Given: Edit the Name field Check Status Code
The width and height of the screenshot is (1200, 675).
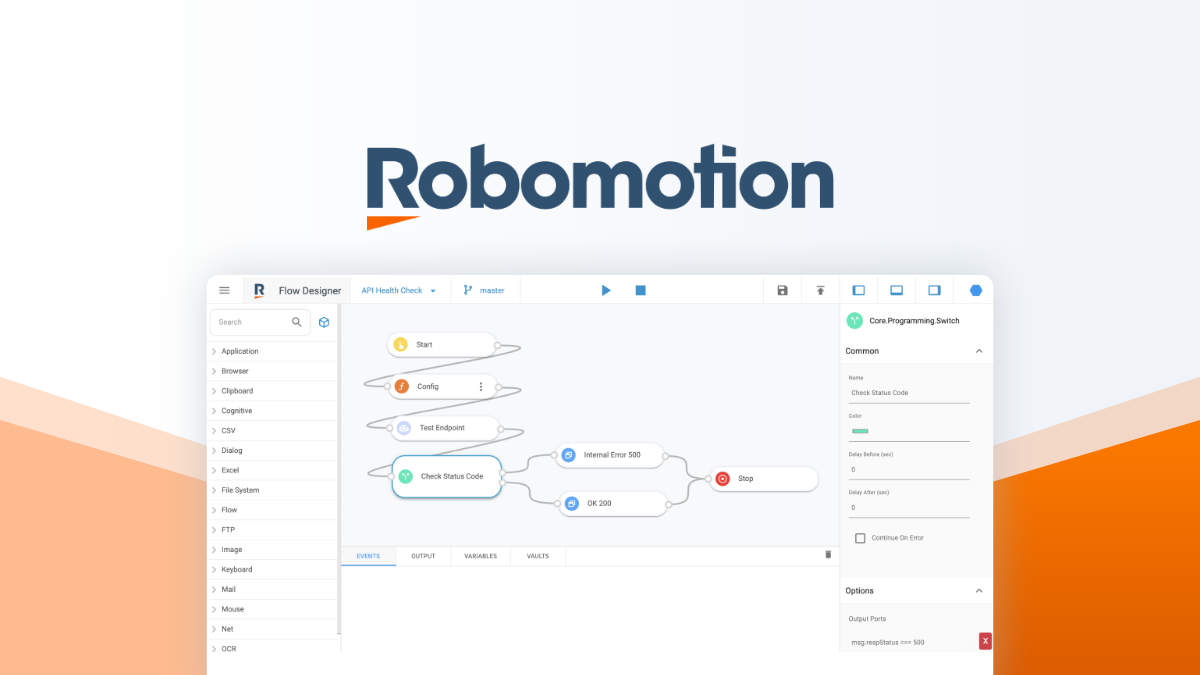Looking at the screenshot, I should tap(909, 393).
